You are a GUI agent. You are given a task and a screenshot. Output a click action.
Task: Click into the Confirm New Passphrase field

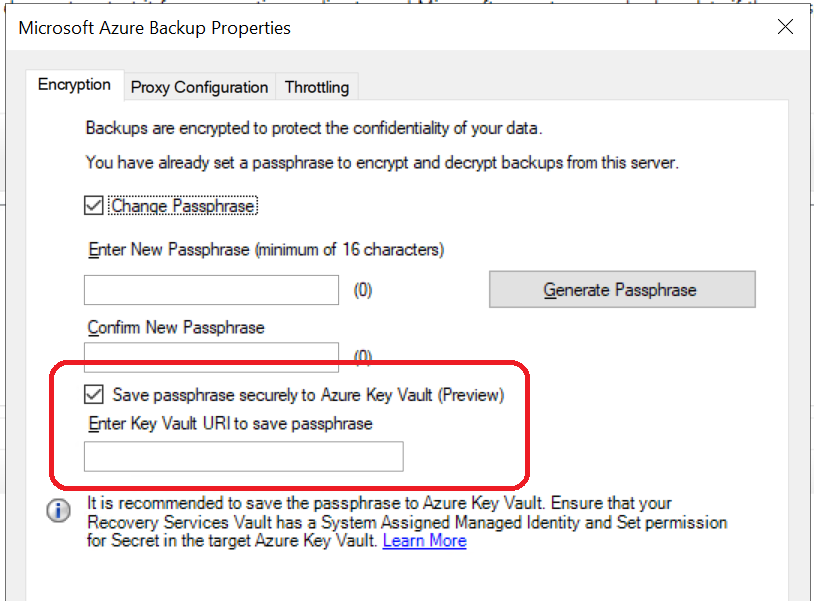[211, 357]
